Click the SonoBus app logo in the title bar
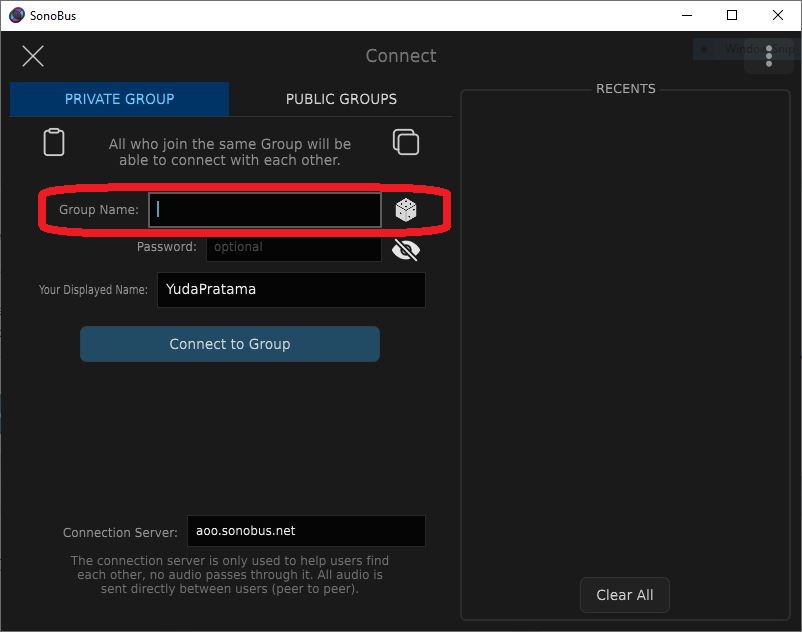Viewport: 802px width, 632px height. pos(16,15)
